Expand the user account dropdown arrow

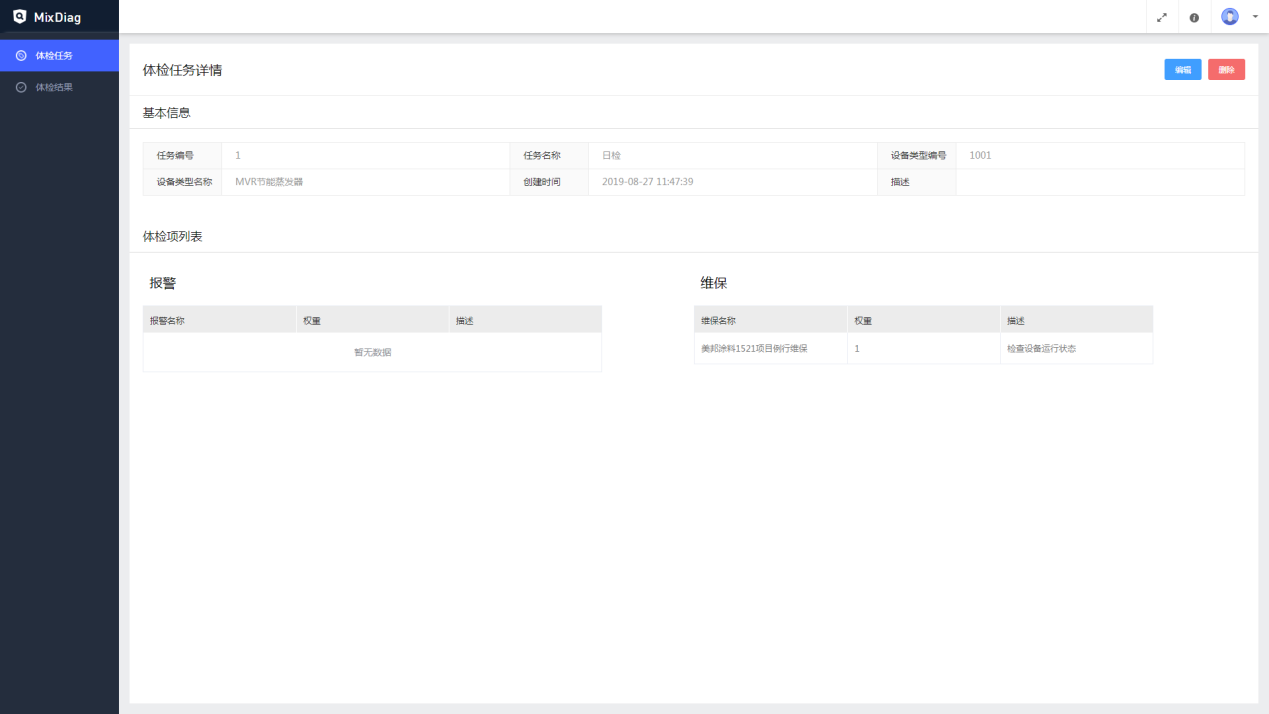point(1255,16)
